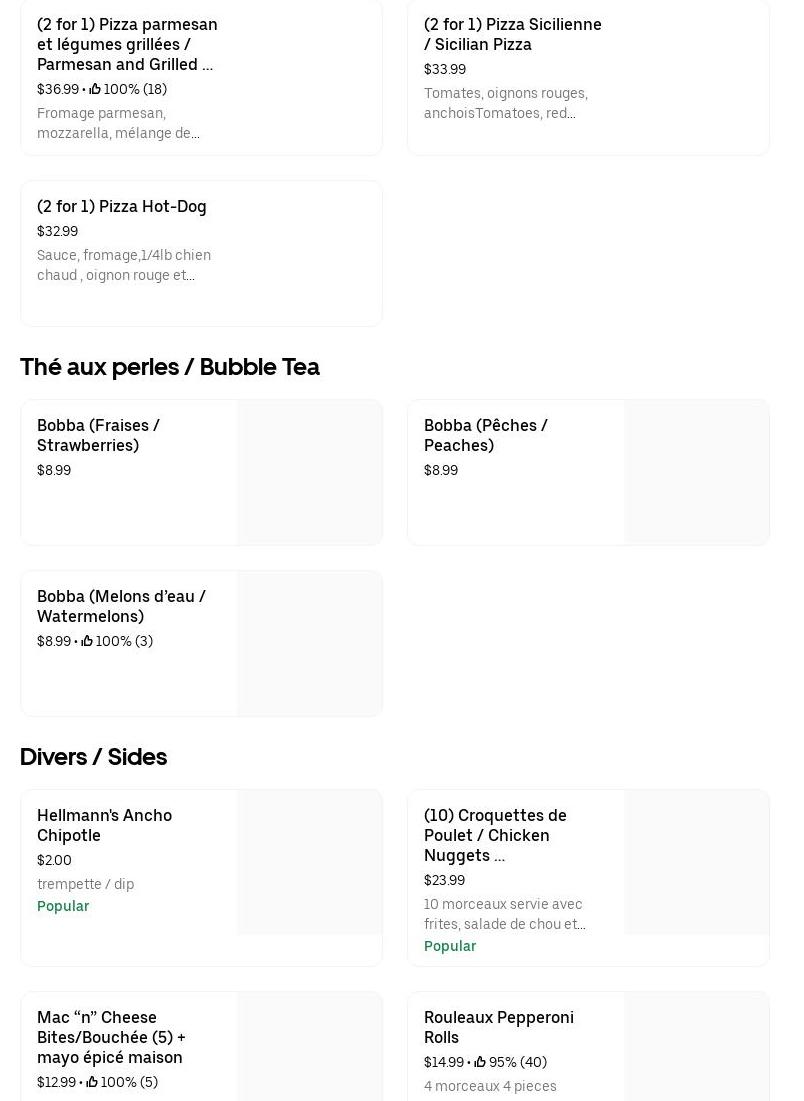Click thumbs-up icon on Rouleaux Pepperoni Rolls rating
Image resolution: width=804 pixels, height=1101 pixels.
pos(480,1062)
